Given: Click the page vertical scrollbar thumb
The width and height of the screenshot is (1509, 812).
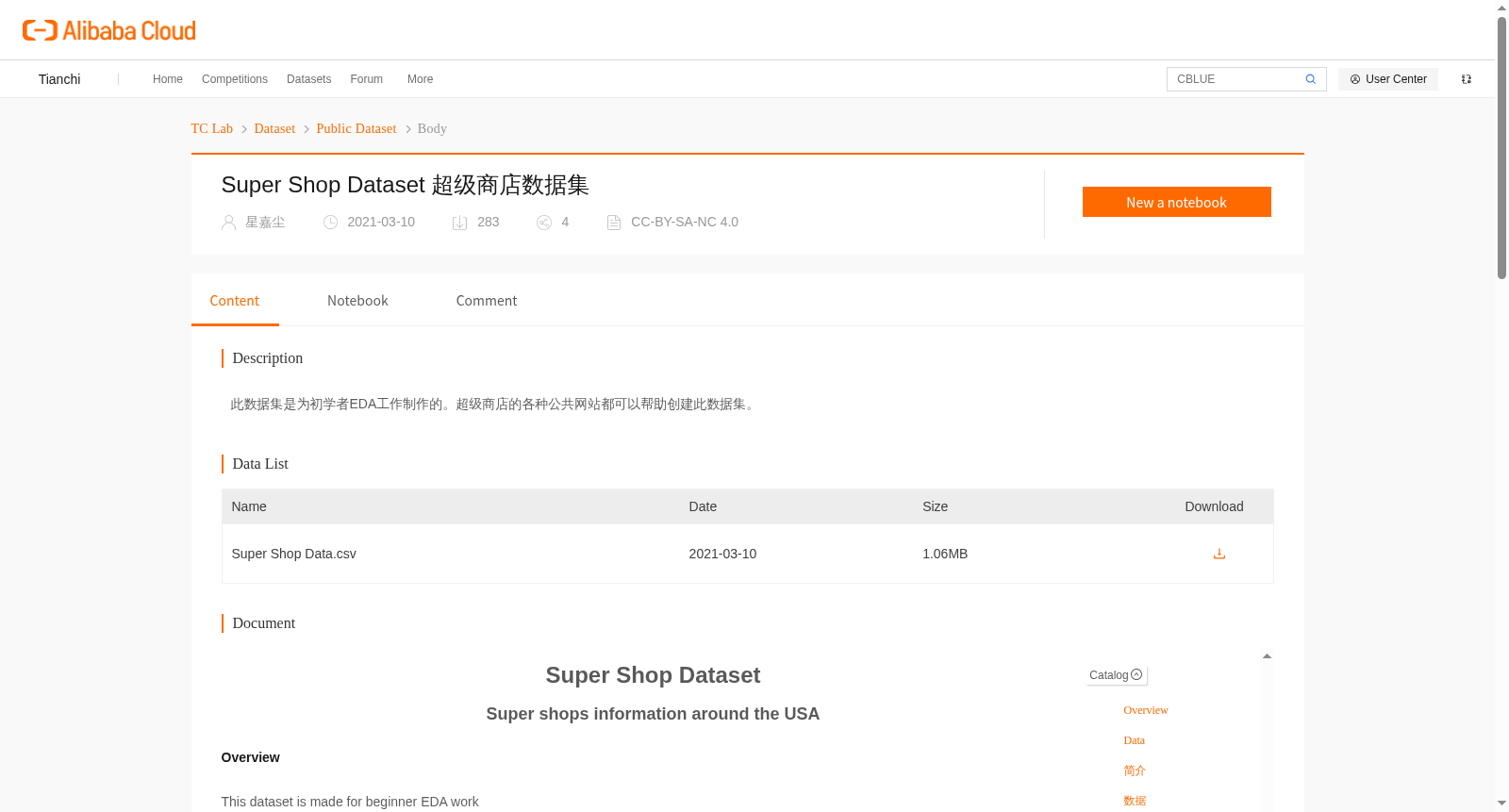Looking at the screenshot, I should pyautogui.click(x=1501, y=147).
